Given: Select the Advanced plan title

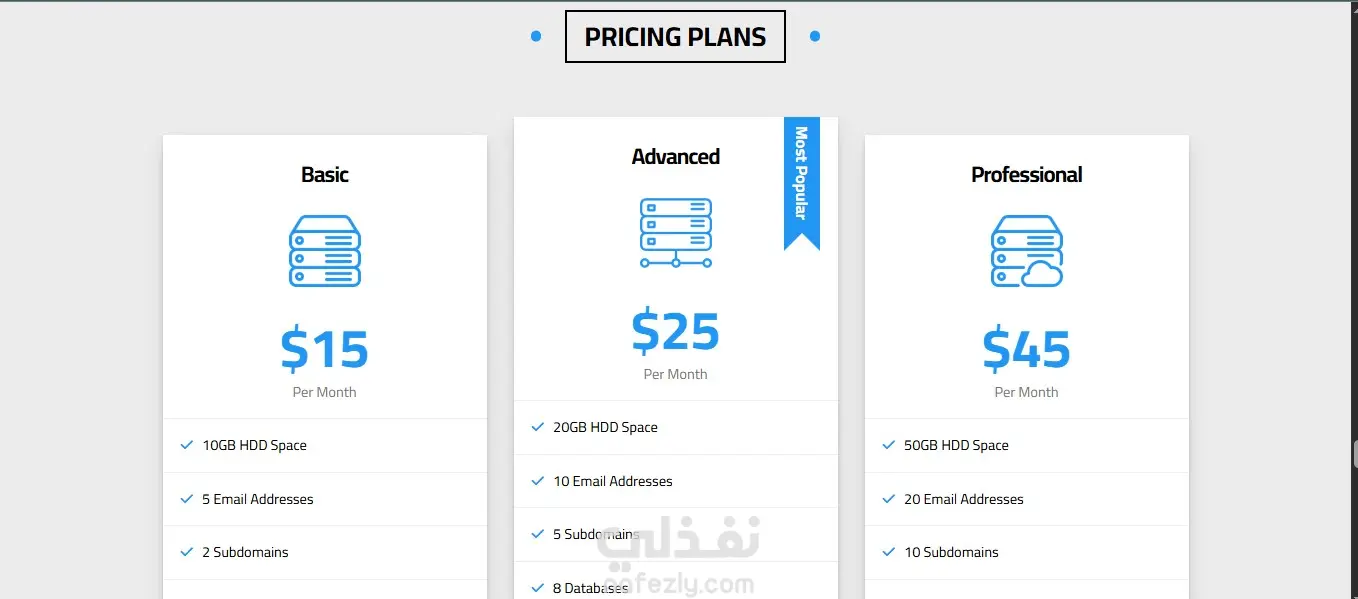Looking at the screenshot, I should [x=676, y=157].
